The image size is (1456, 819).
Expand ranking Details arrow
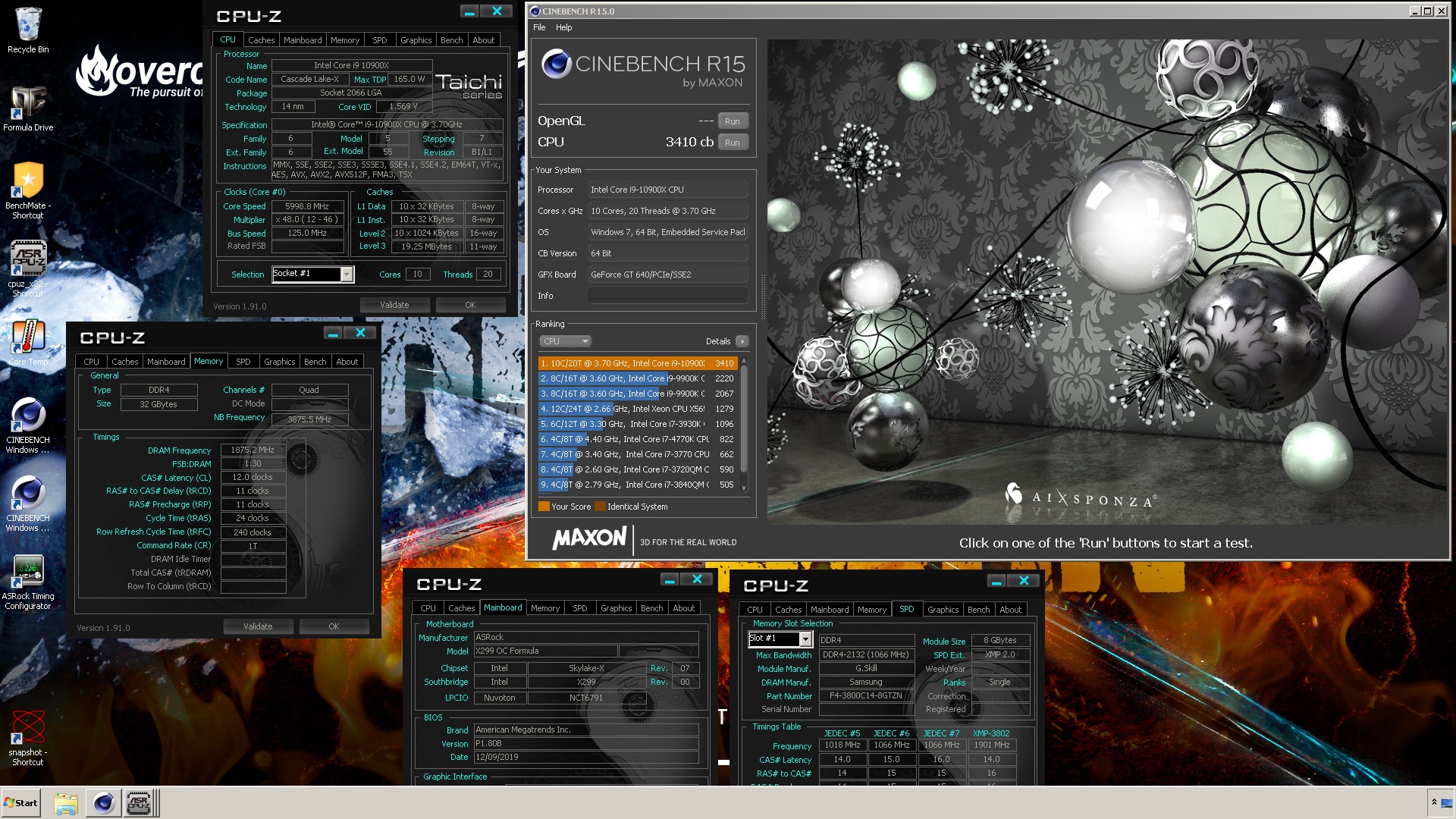742,341
